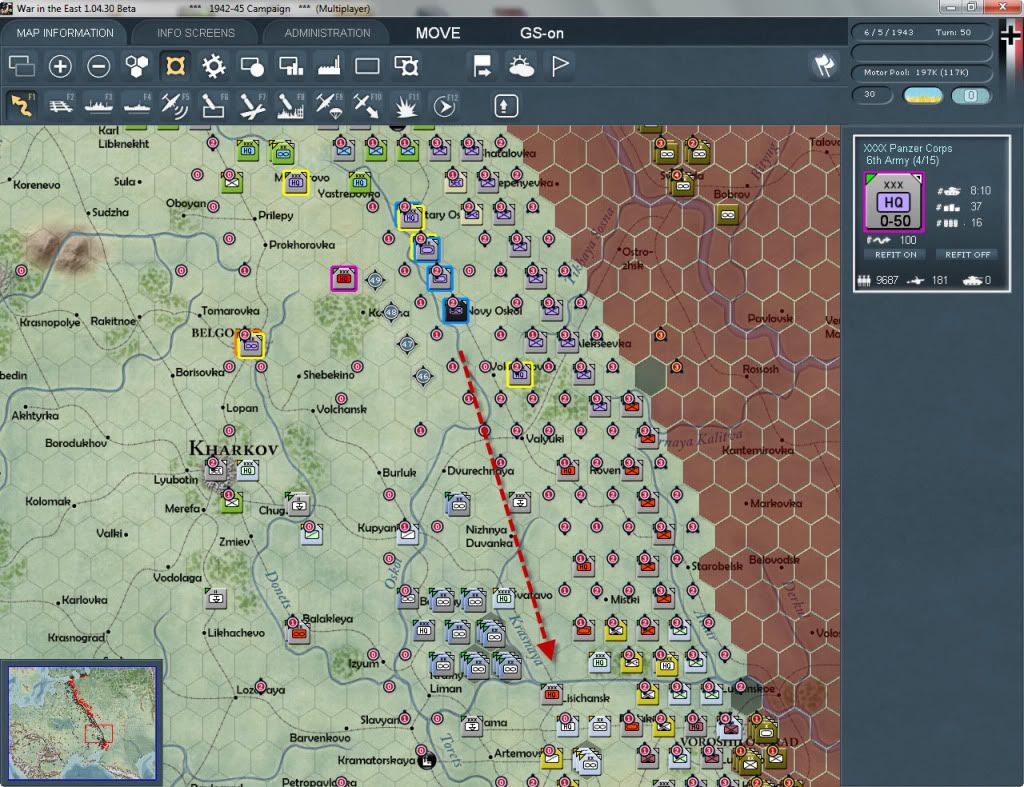
Task: Select the dark counter at Novy Oskol
Action: click(x=455, y=310)
